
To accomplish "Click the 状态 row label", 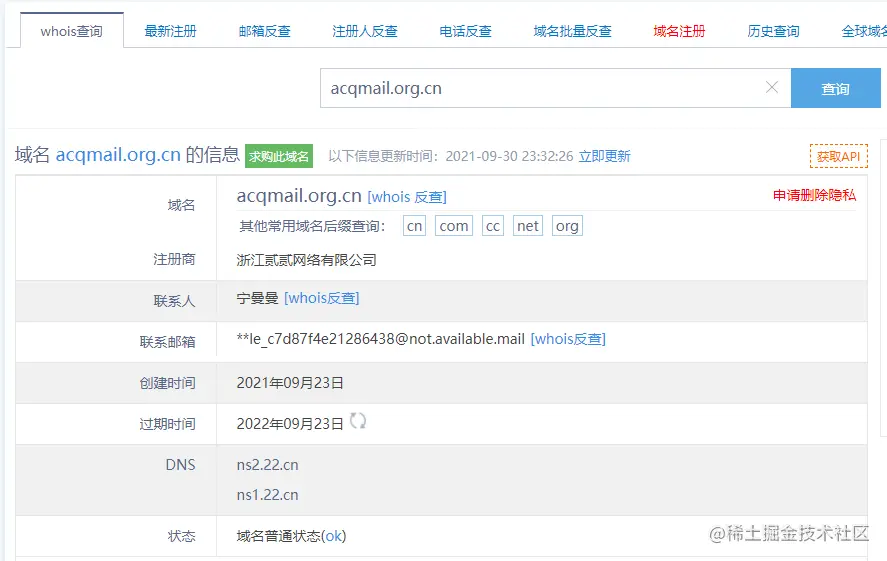I will pyautogui.click(x=182, y=536).
